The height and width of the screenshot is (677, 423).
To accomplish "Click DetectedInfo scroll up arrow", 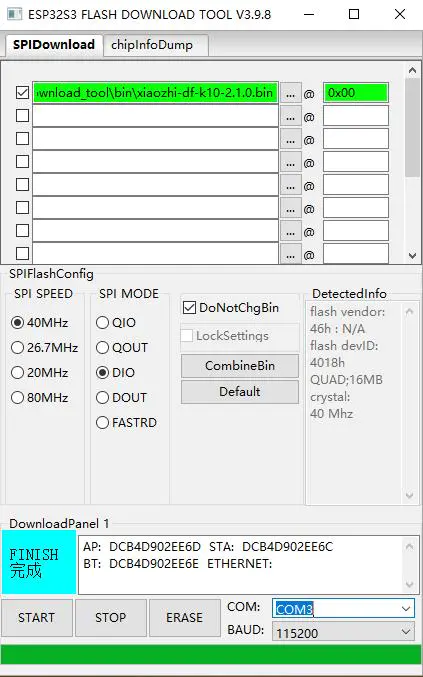I will (x=410, y=311).
